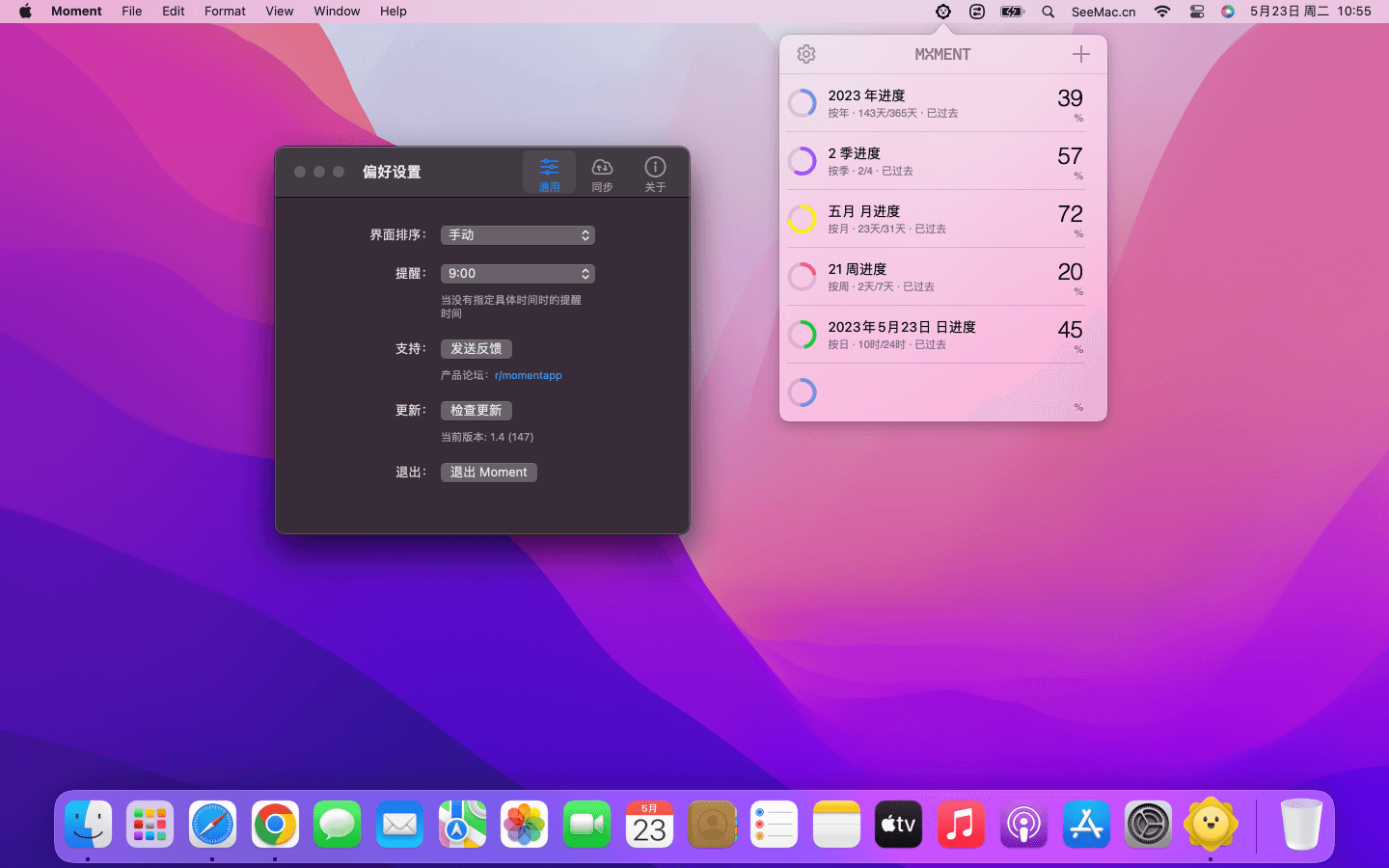Click the 发送反馈 button
This screenshot has width=1389, height=868.
[476, 349]
